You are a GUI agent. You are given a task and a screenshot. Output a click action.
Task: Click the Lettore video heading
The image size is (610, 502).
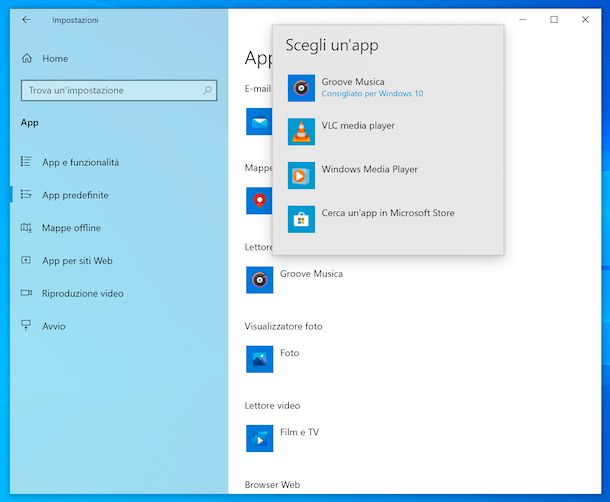(272, 405)
